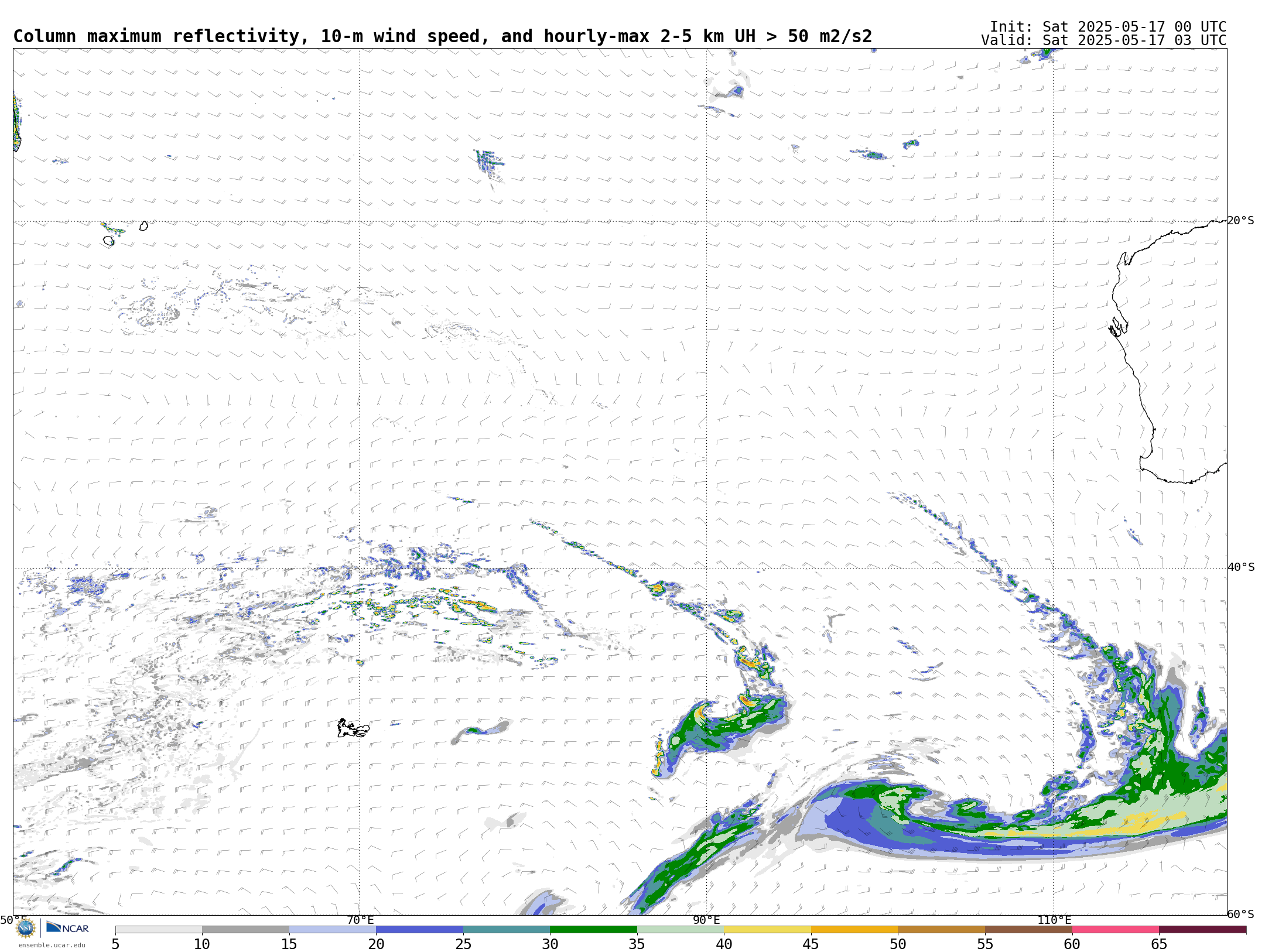Click the colorbar tick label 5
Viewport: 1265px width, 952px height.
(115, 944)
